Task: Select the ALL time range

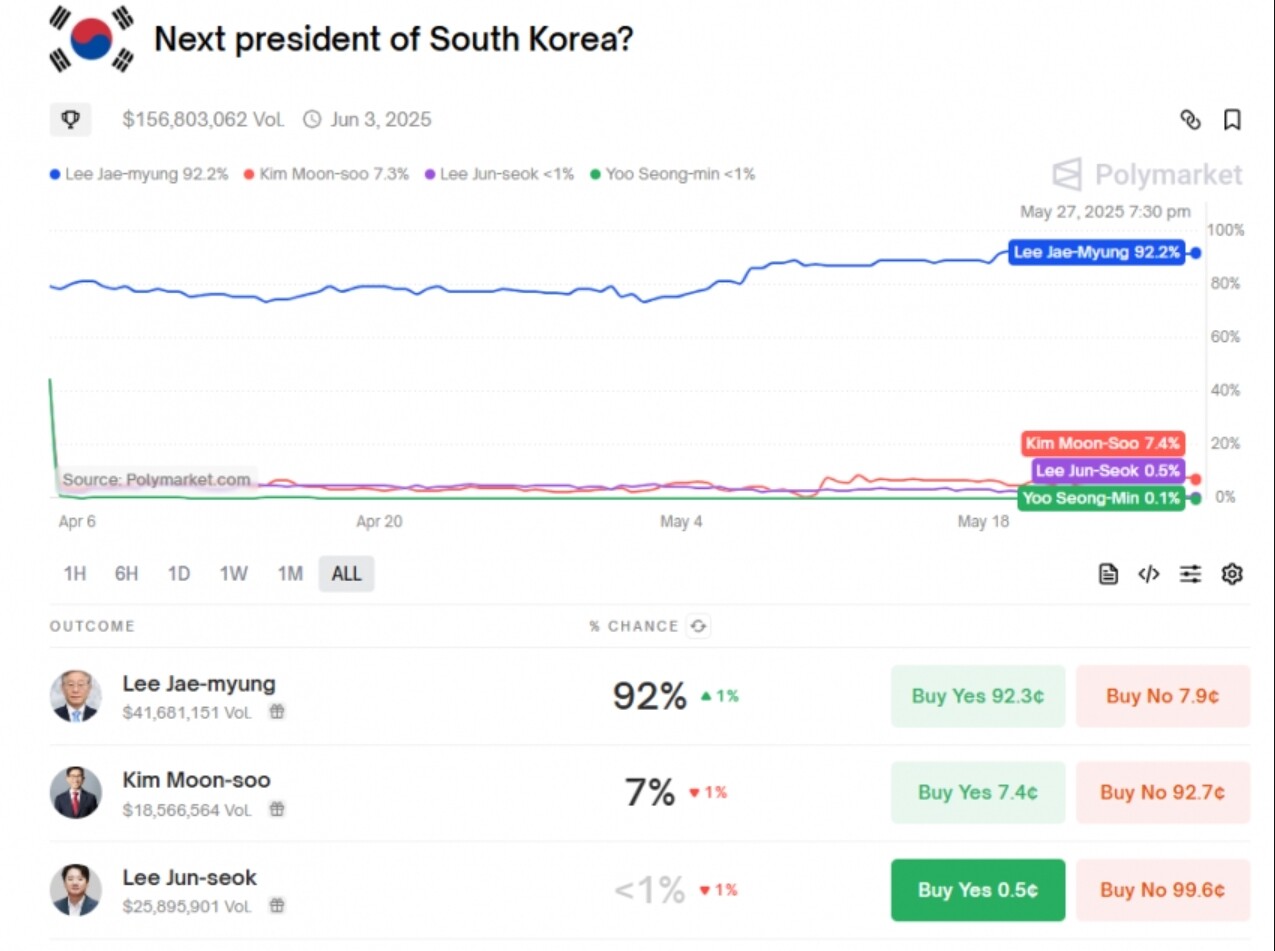Action: tap(346, 574)
